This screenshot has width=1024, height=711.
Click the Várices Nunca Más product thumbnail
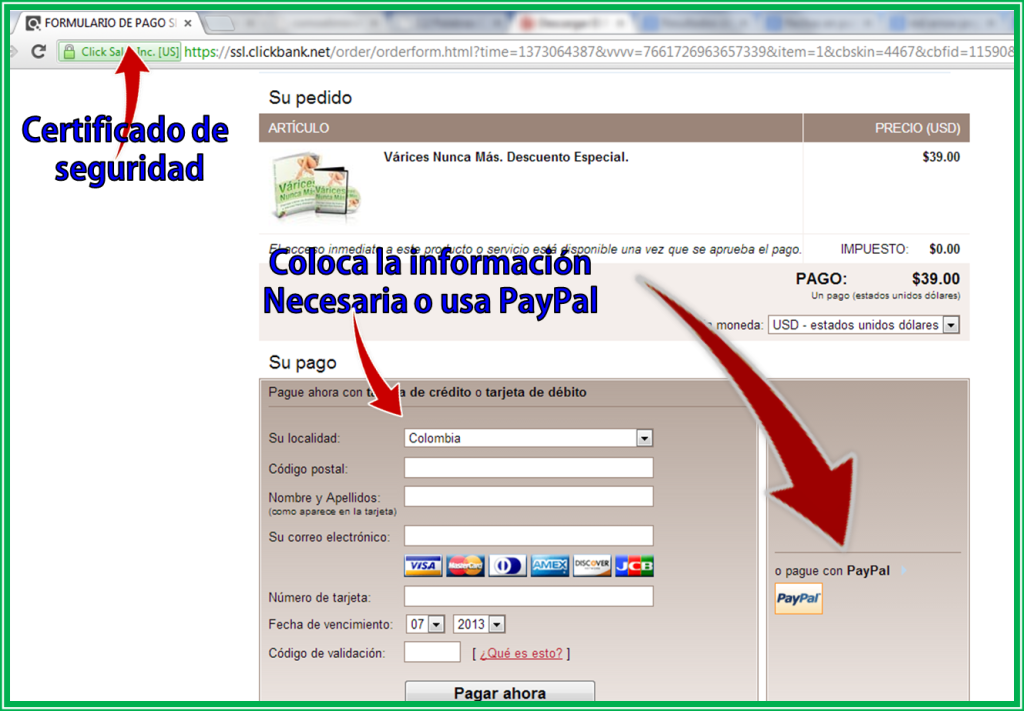pos(316,187)
